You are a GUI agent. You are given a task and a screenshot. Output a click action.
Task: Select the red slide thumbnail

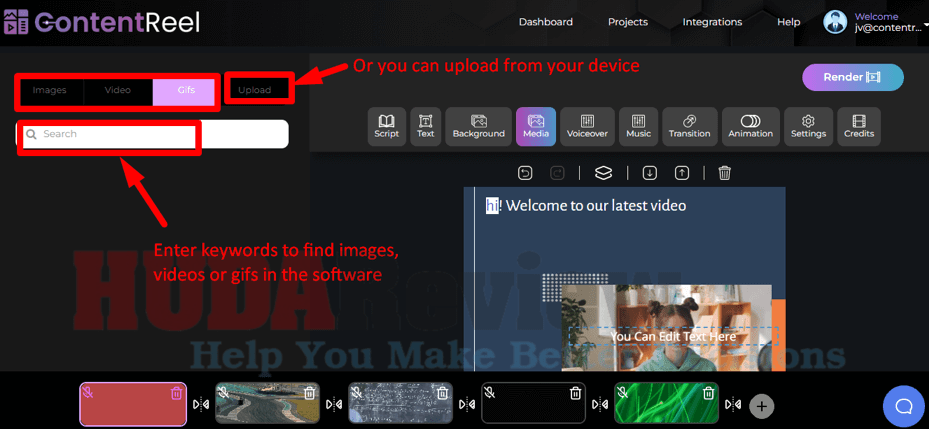point(133,404)
